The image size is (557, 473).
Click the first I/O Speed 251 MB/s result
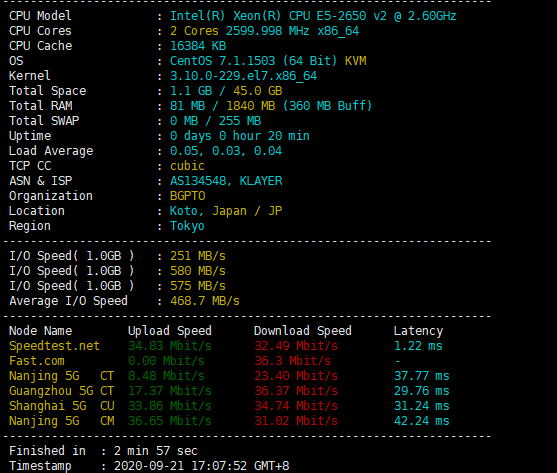pyautogui.click(x=198, y=256)
